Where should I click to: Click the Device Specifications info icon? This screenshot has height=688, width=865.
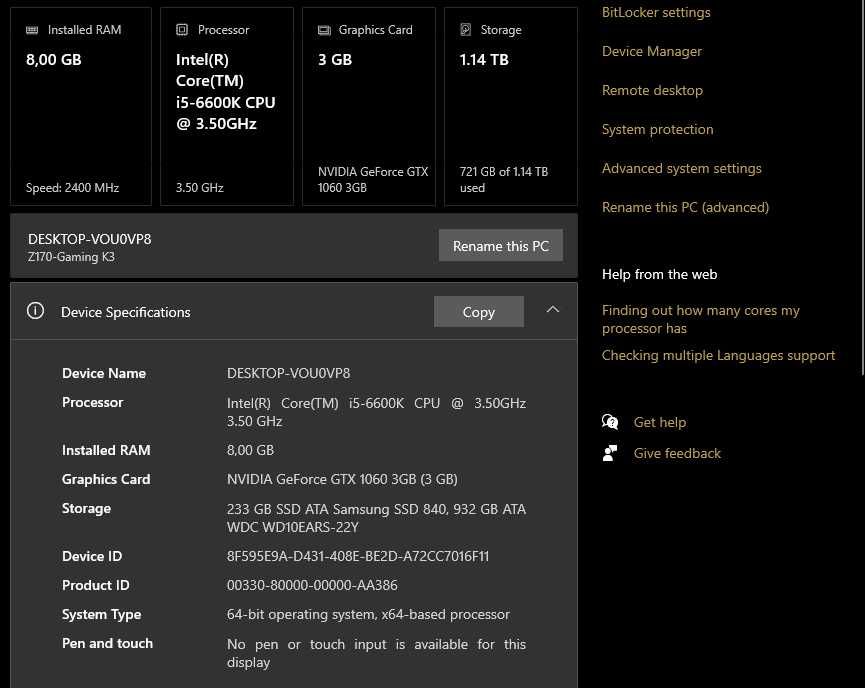point(36,311)
